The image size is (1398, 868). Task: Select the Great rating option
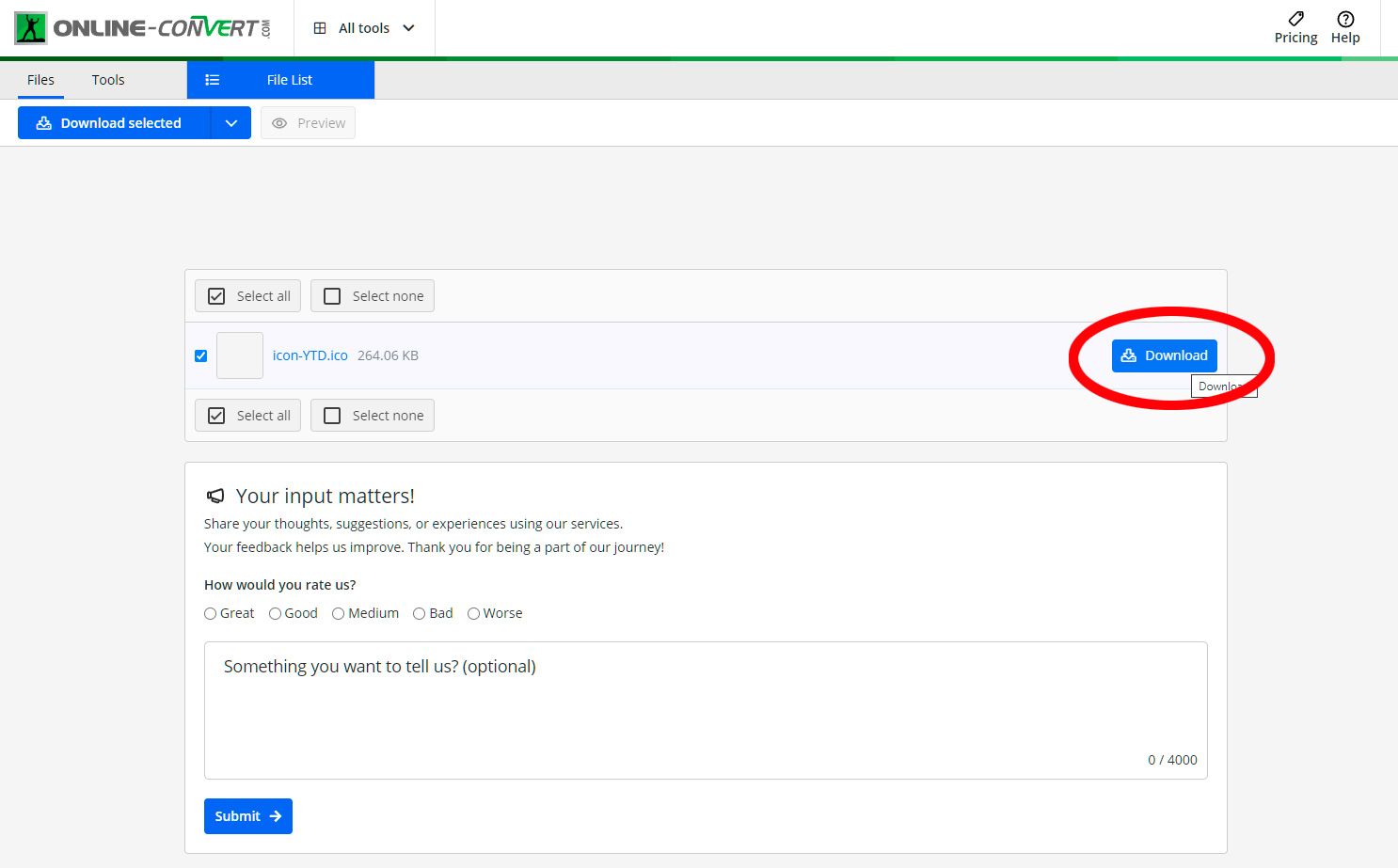tap(211, 613)
